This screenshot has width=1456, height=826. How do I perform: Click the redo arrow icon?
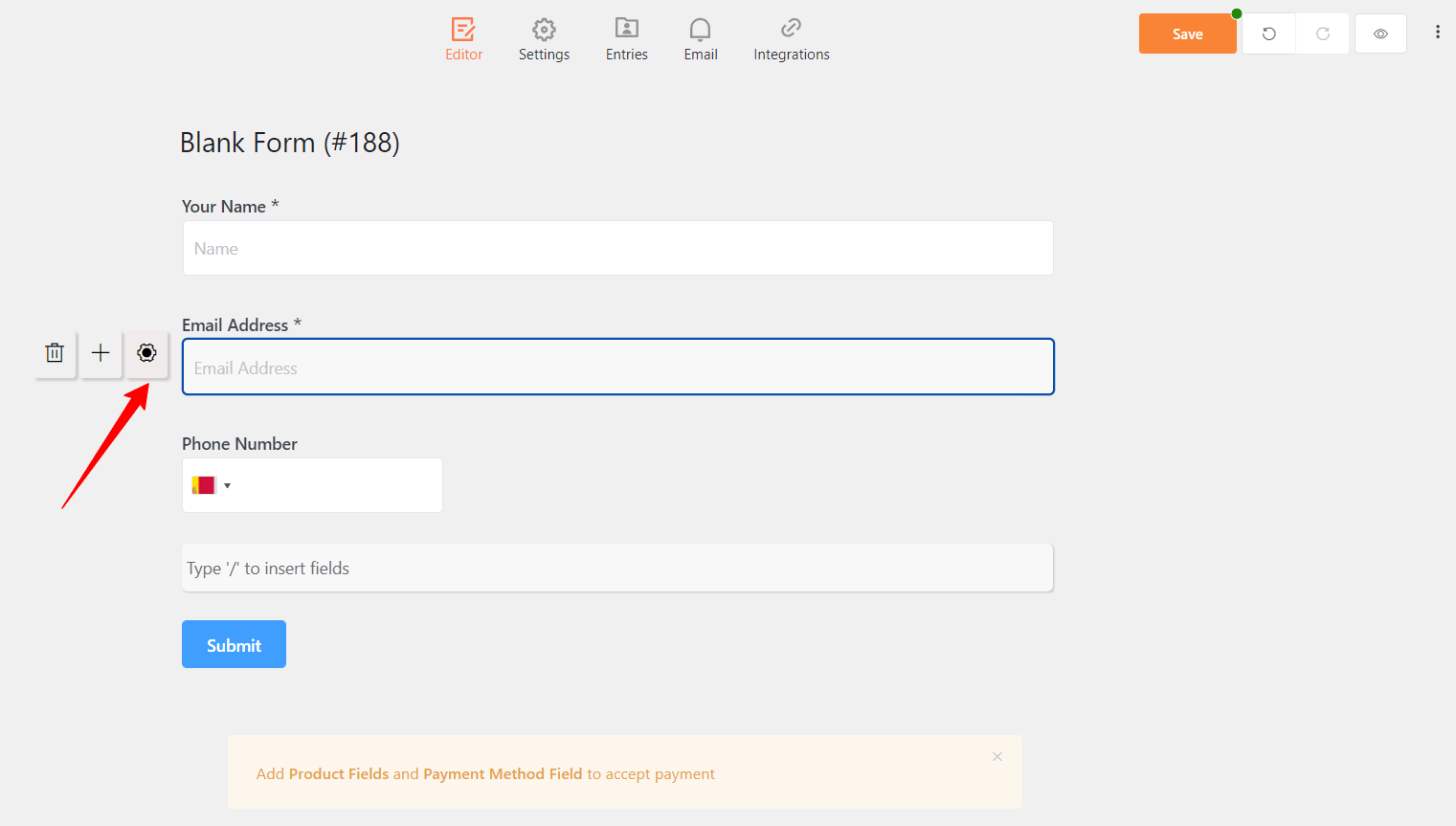[x=1322, y=33]
